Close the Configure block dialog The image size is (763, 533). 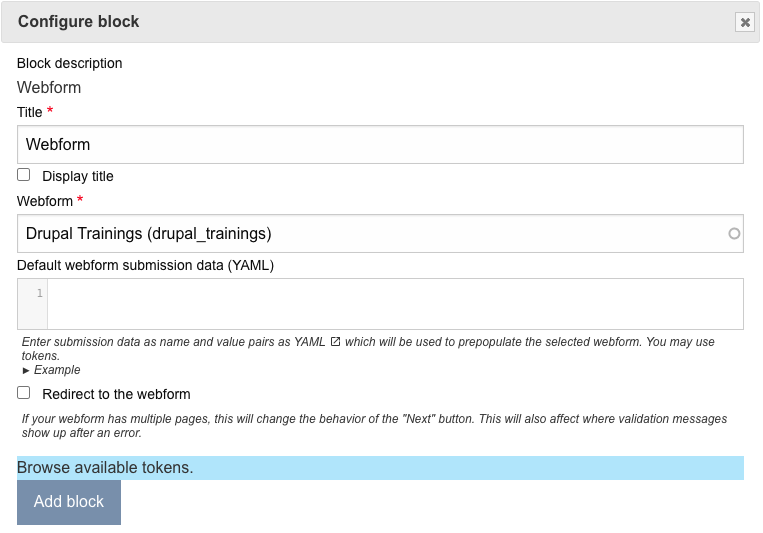tap(744, 22)
